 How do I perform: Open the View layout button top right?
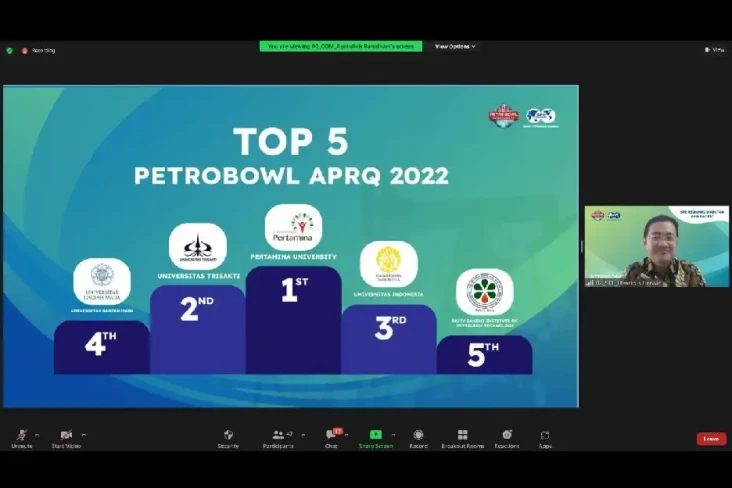click(x=715, y=50)
